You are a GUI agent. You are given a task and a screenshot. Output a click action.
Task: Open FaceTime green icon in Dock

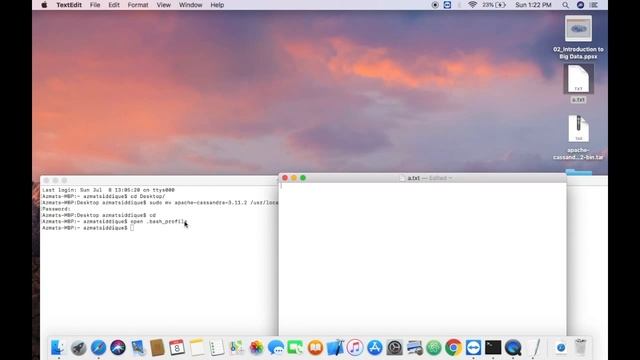pyautogui.click(x=296, y=348)
